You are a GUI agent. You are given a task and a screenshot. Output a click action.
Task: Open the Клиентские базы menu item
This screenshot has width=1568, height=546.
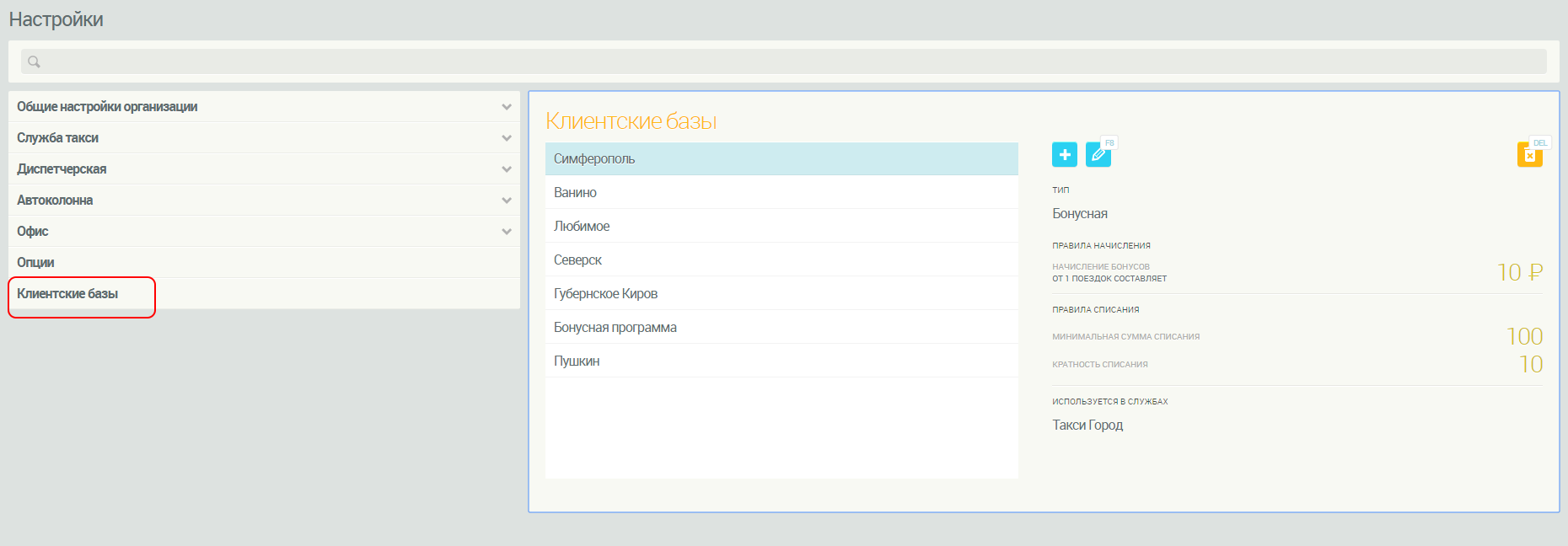[x=67, y=294]
